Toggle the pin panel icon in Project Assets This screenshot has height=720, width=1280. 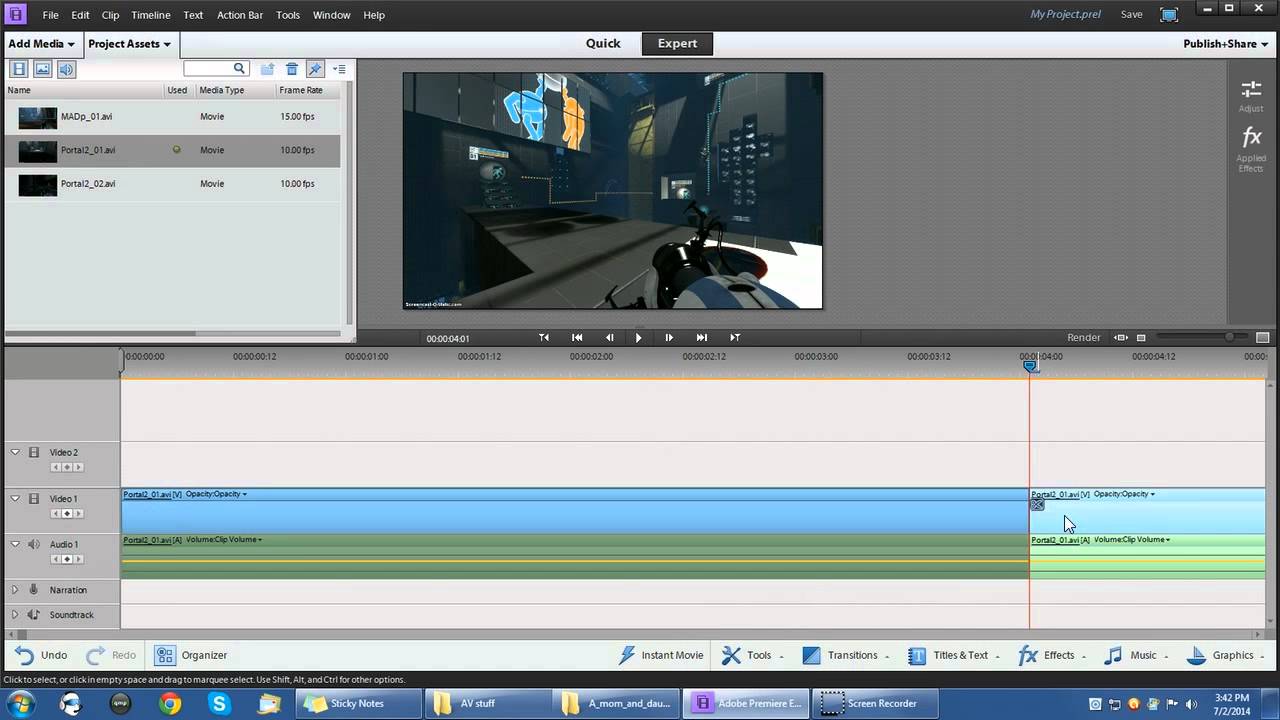(315, 69)
